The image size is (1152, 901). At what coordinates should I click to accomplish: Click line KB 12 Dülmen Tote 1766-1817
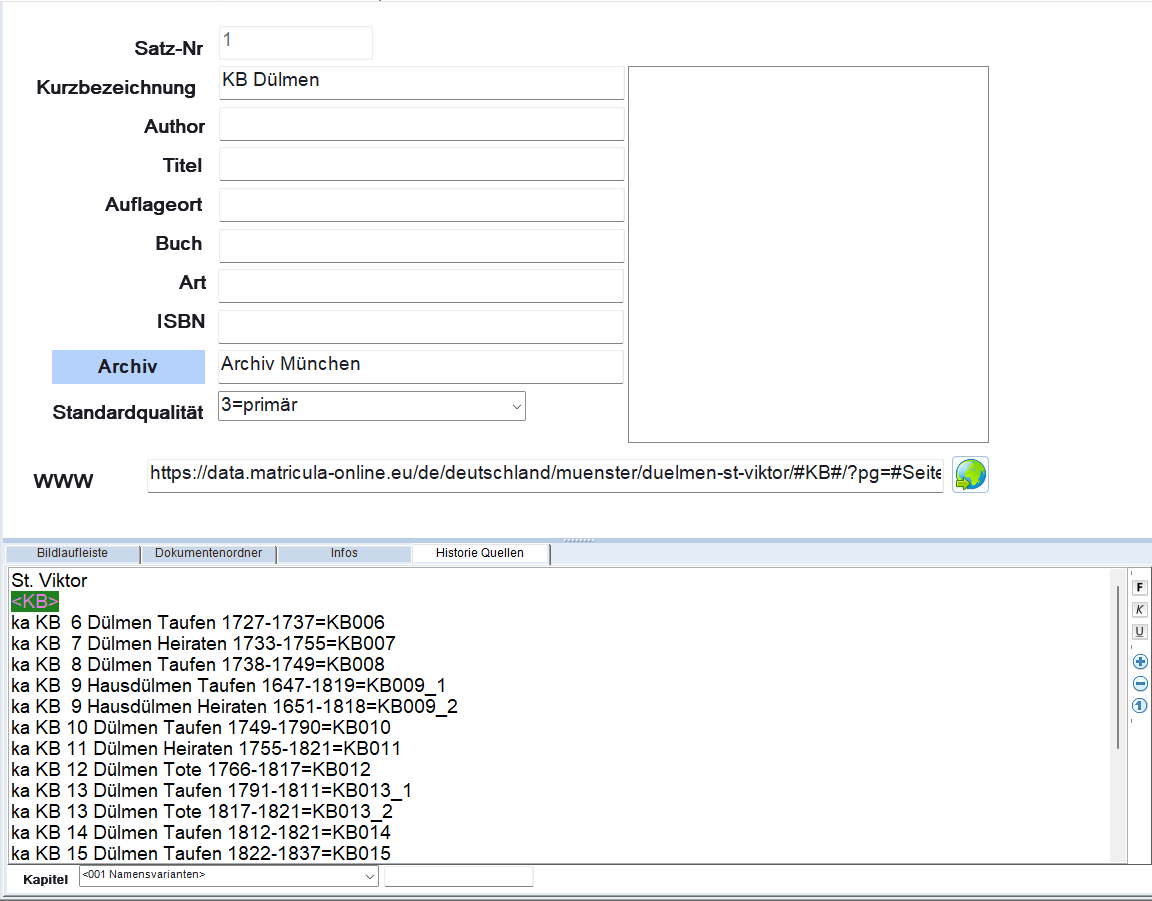point(191,769)
